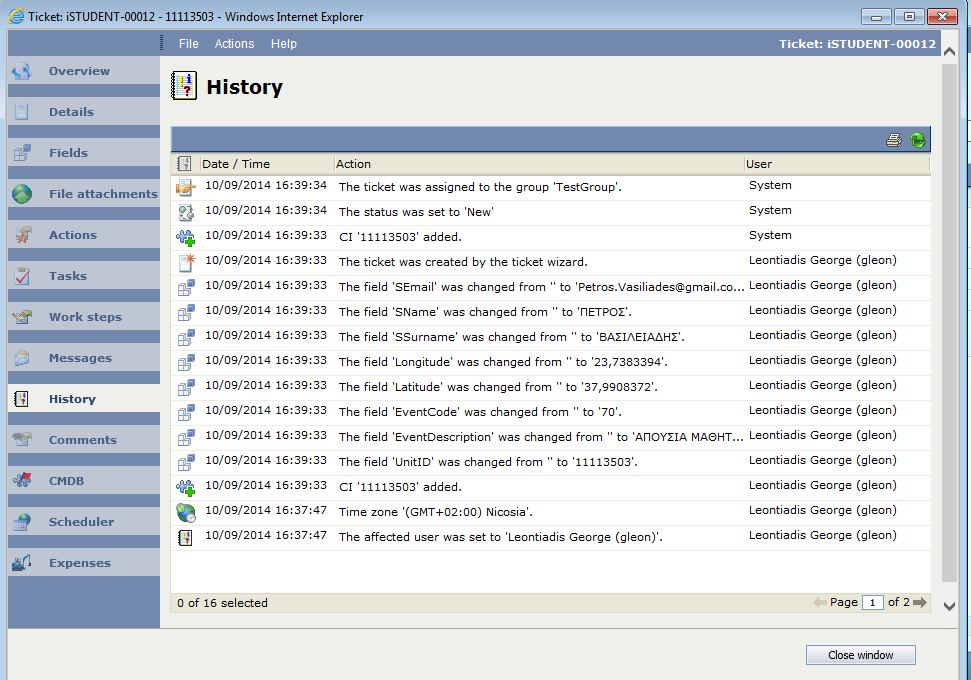Click the Fields sidebar icon
Screen dimensions: 971x680
coord(22,152)
